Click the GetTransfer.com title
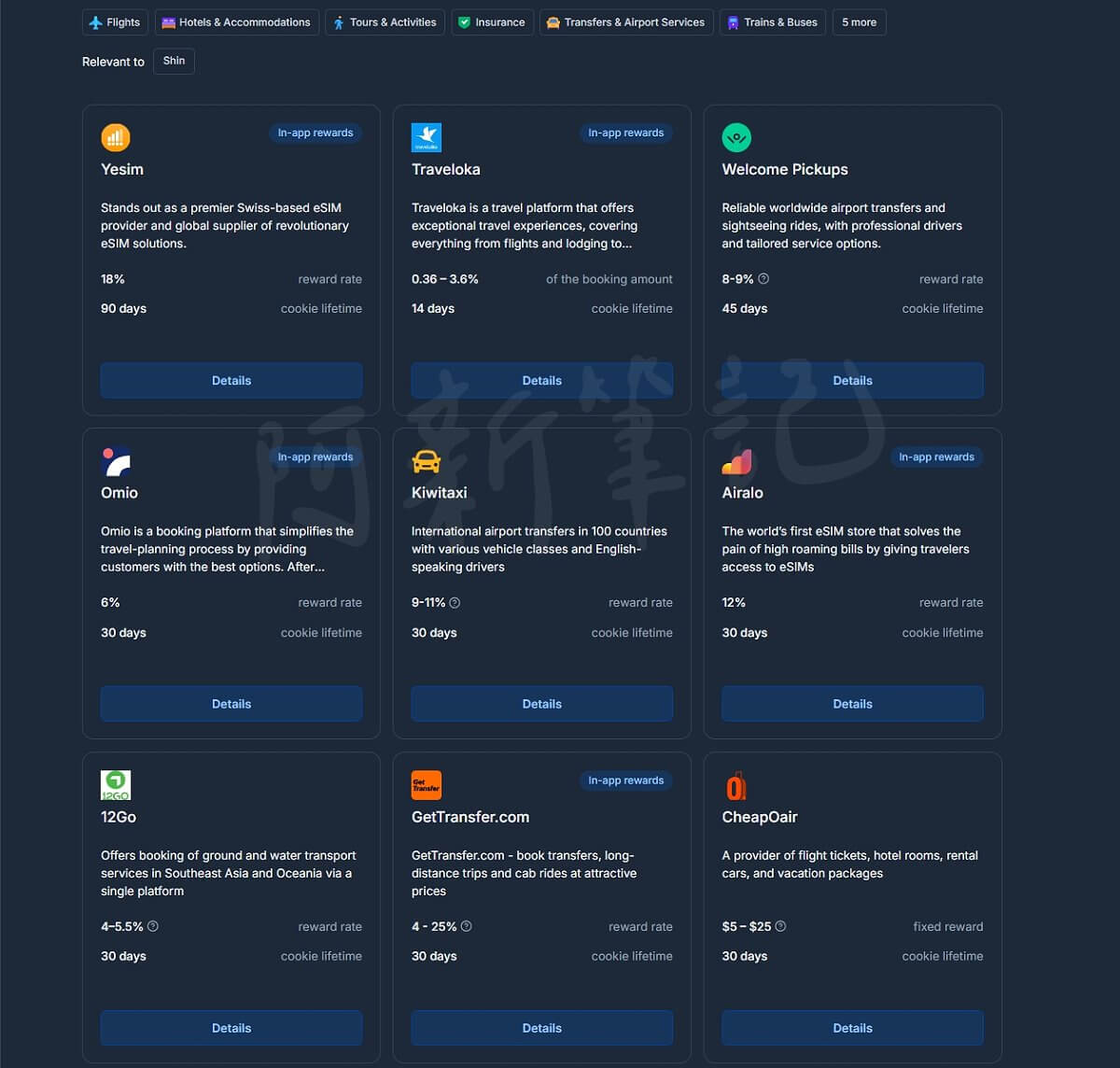The height and width of the screenshot is (1068, 1120). click(470, 817)
